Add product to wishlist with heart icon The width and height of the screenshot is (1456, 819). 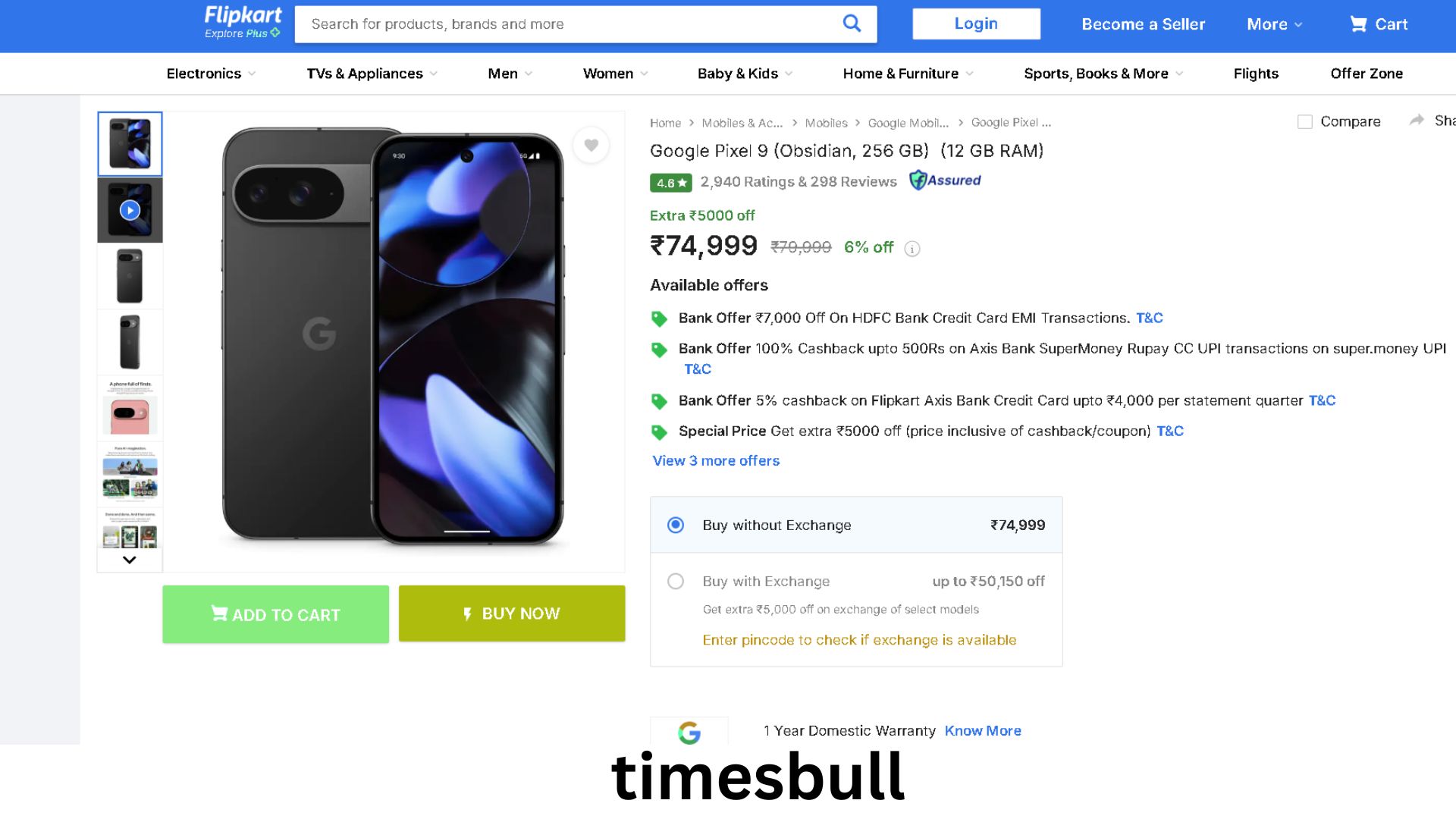591,145
